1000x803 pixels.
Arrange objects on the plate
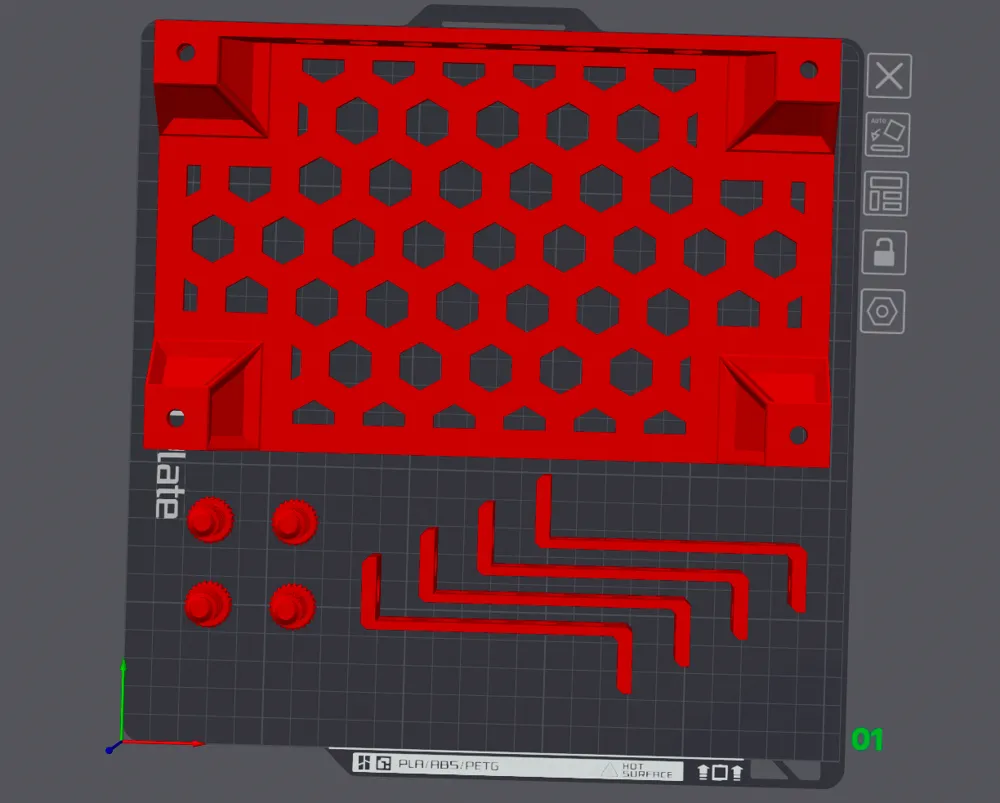tap(886, 193)
